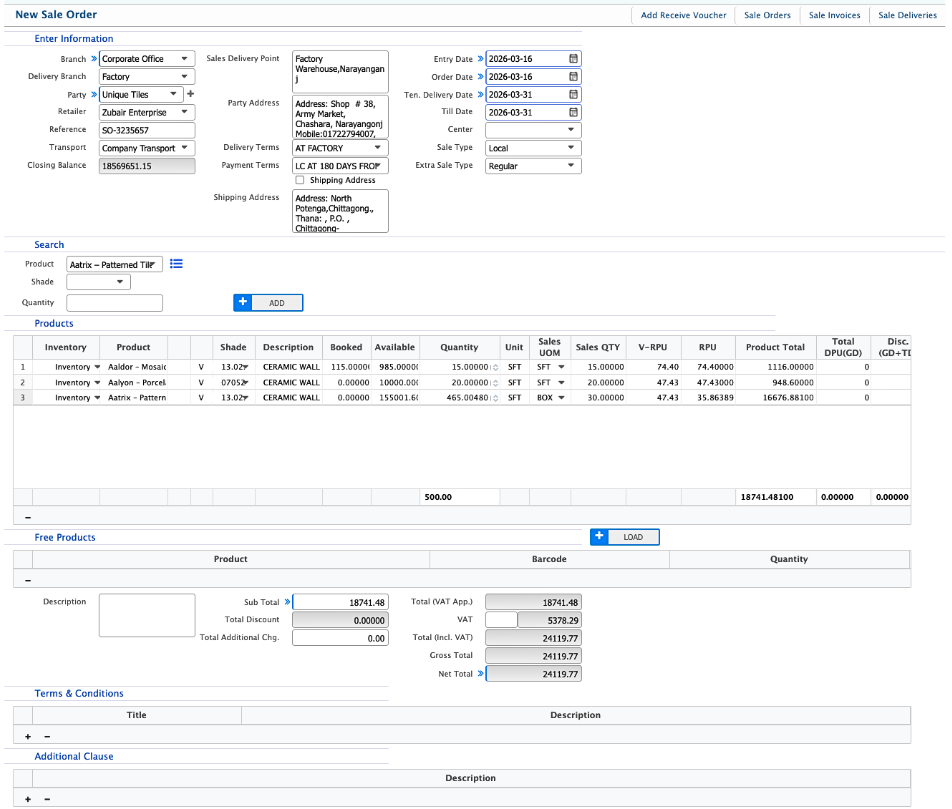952x809 pixels.
Task: Click the quantity stepper on row 3
Action: point(495,398)
